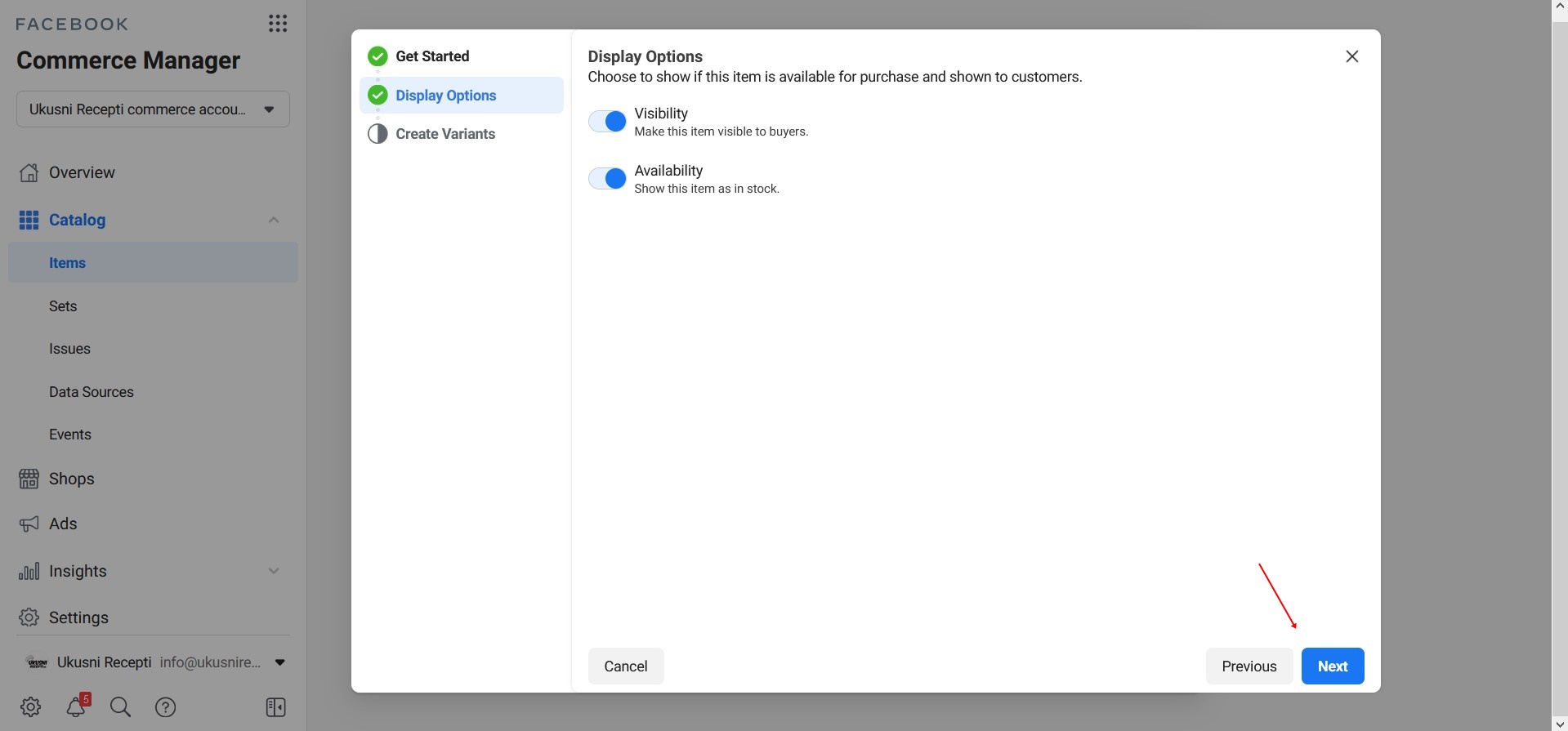Click the bottom gear settings icon

click(31, 707)
